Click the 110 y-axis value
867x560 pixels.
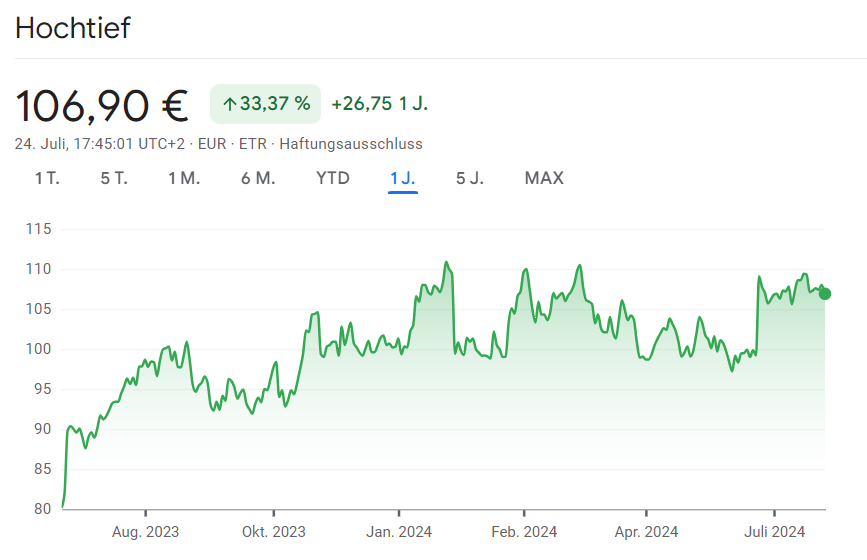click(38, 269)
